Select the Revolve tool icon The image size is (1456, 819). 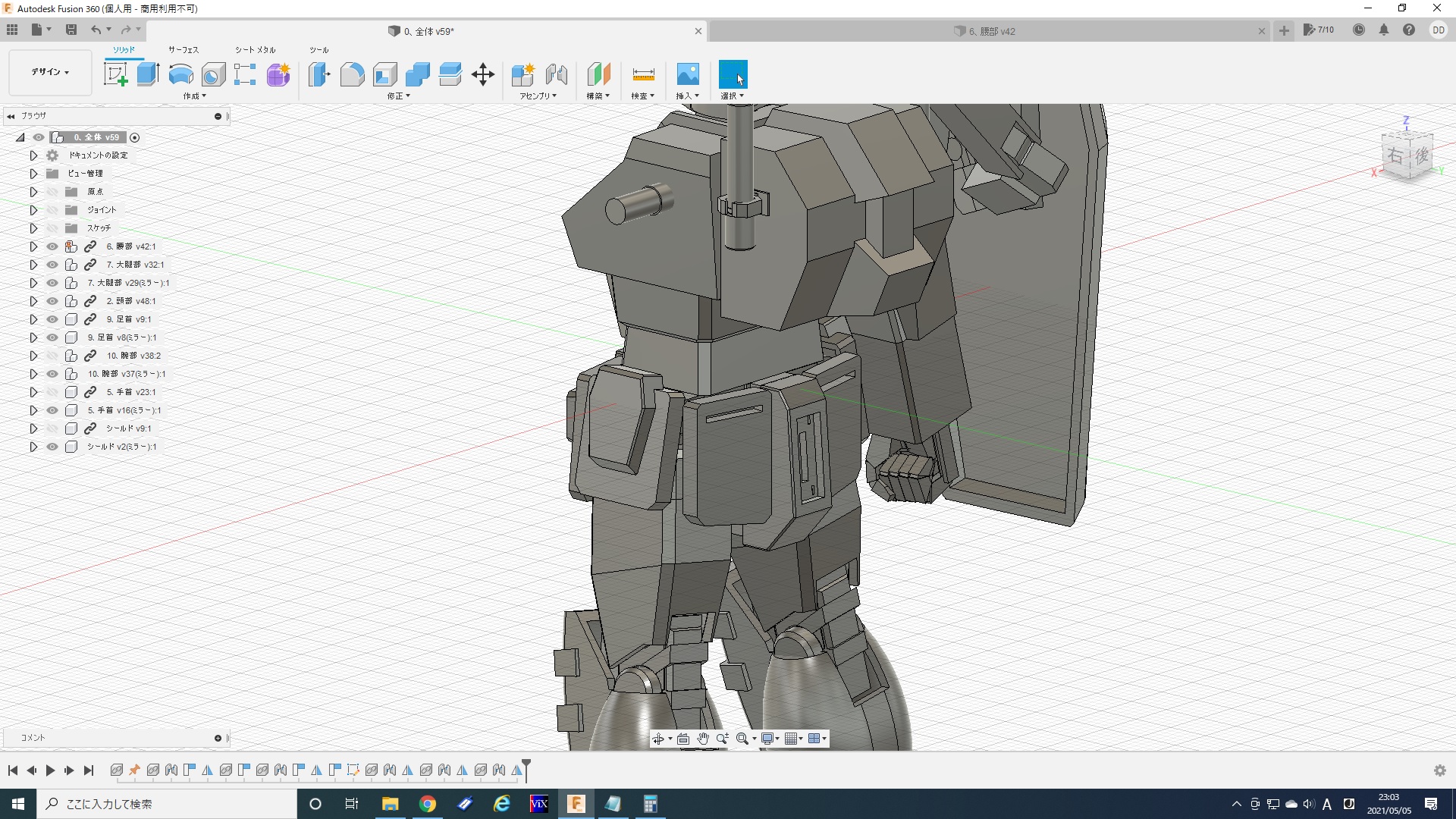coord(180,74)
